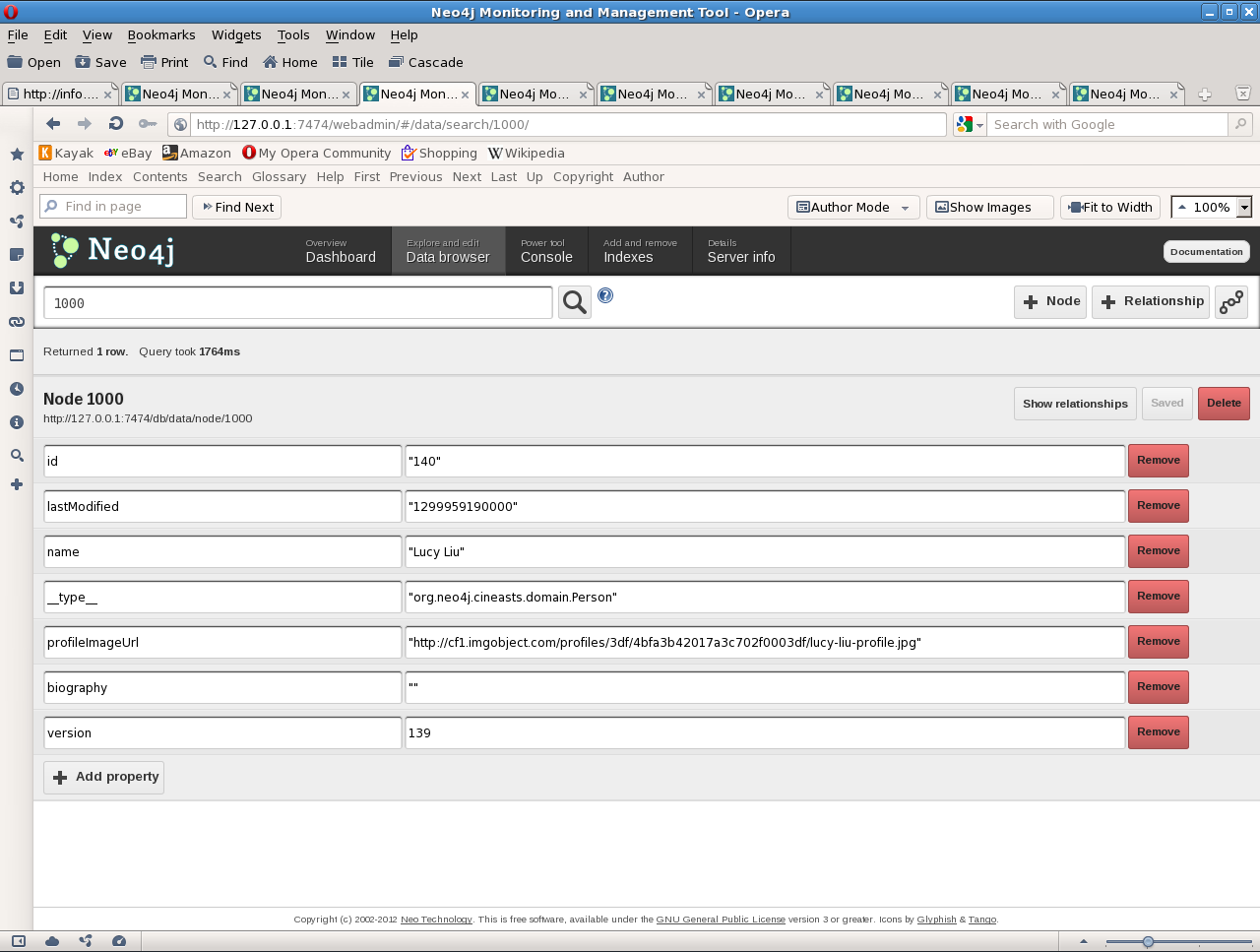The width and height of the screenshot is (1260, 952).
Task: Click the magnifier search button in Neo4j
Action: [575, 302]
